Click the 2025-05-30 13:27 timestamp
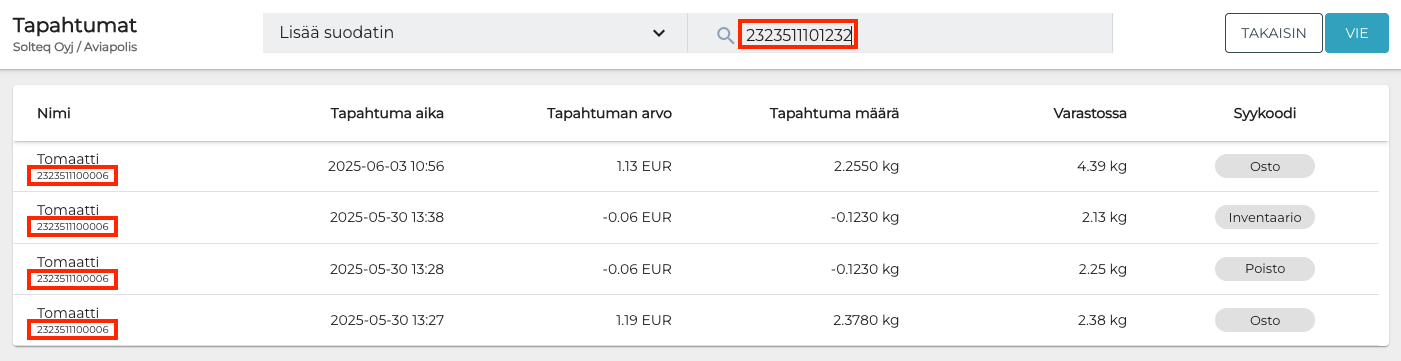This screenshot has height=361, width=1401. (386, 320)
